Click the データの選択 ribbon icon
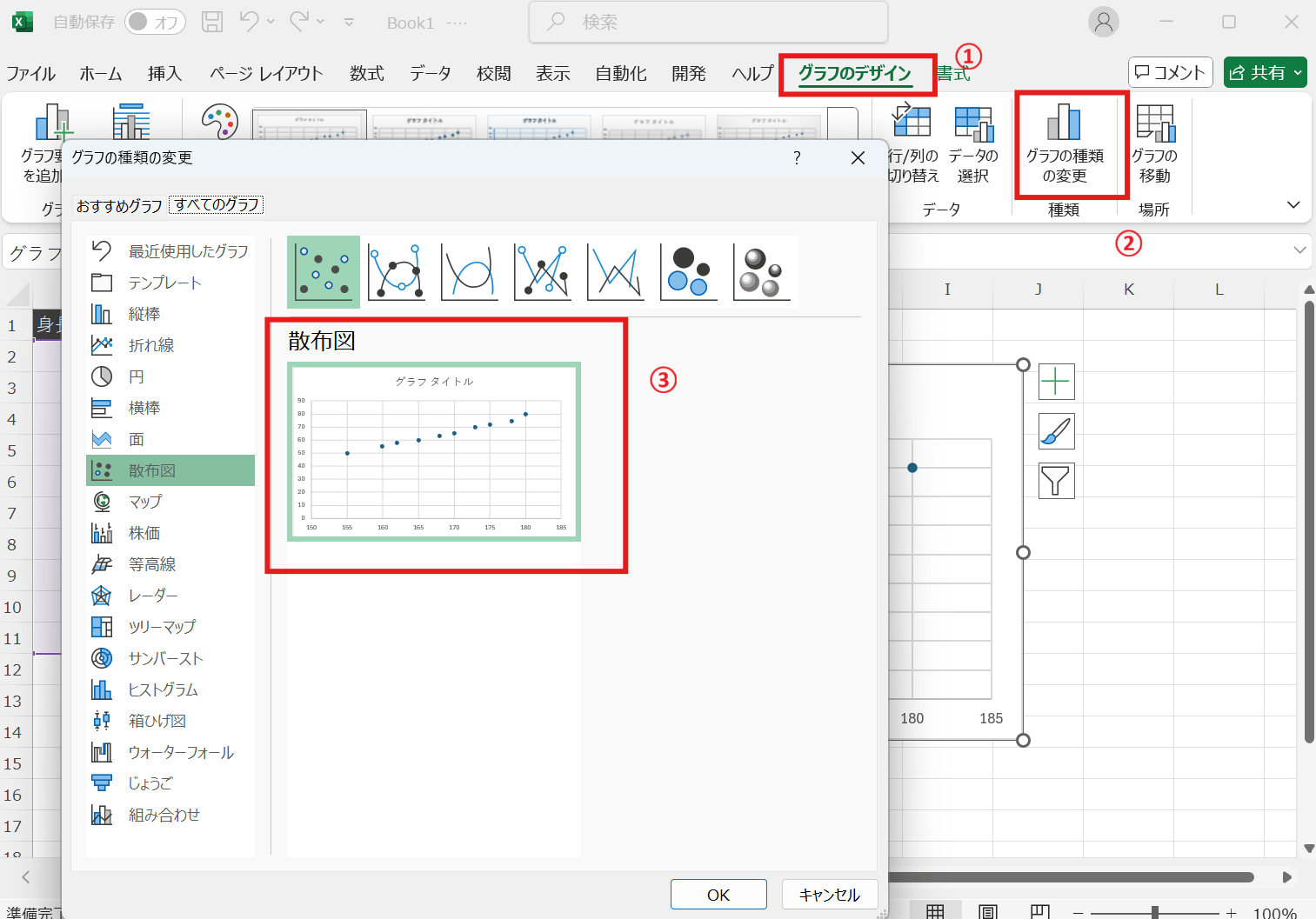The image size is (1316, 919). 973,143
